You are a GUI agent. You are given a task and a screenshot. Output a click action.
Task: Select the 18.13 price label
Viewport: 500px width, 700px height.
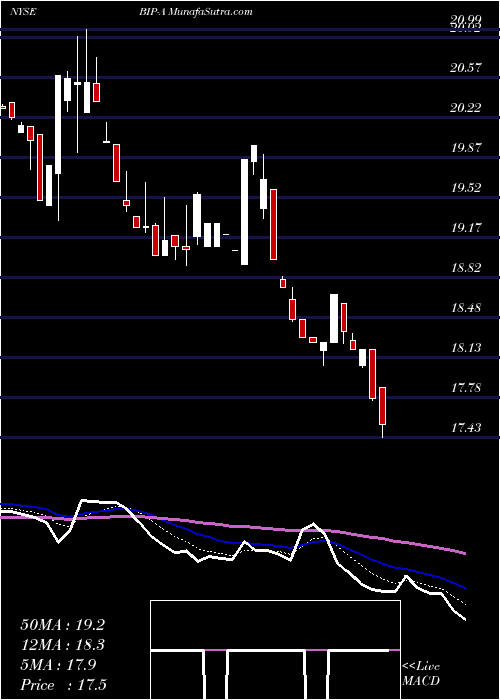(x=466, y=348)
